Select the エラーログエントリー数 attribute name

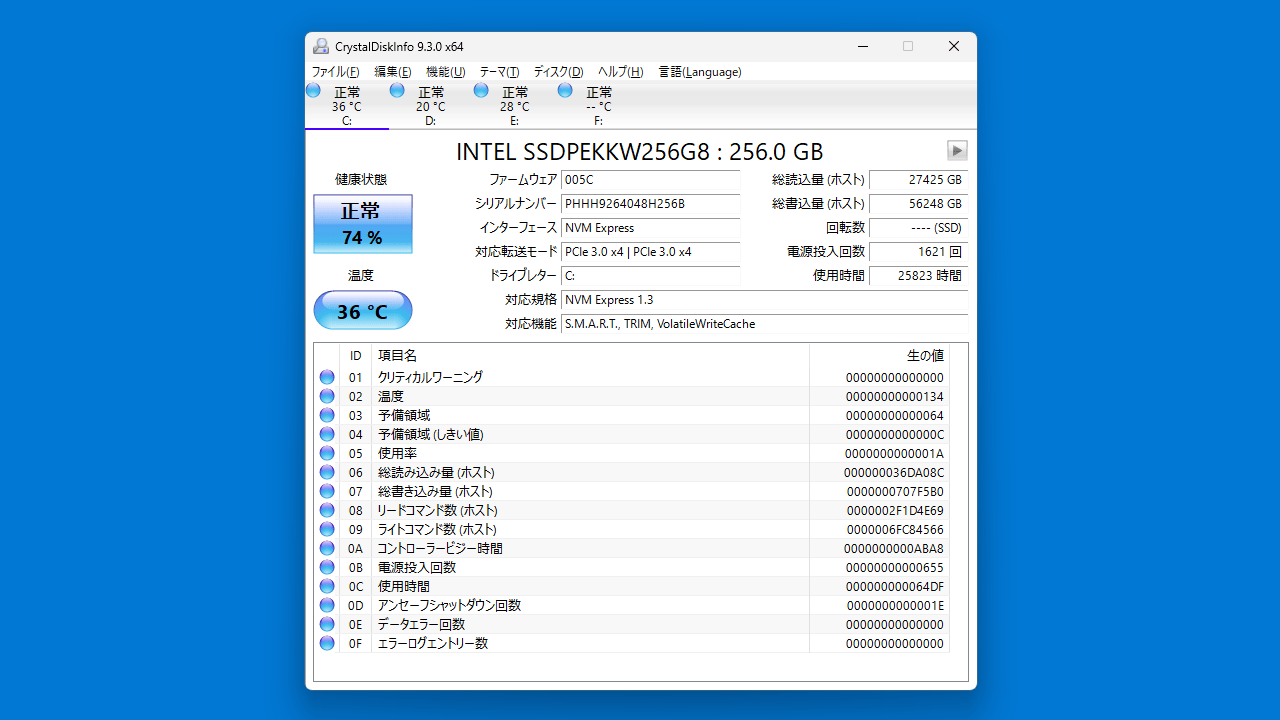point(433,643)
